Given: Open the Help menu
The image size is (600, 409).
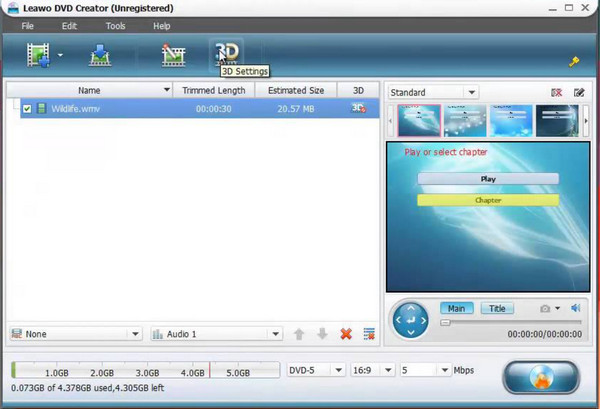Looking at the screenshot, I should pyautogui.click(x=161, y=26).
